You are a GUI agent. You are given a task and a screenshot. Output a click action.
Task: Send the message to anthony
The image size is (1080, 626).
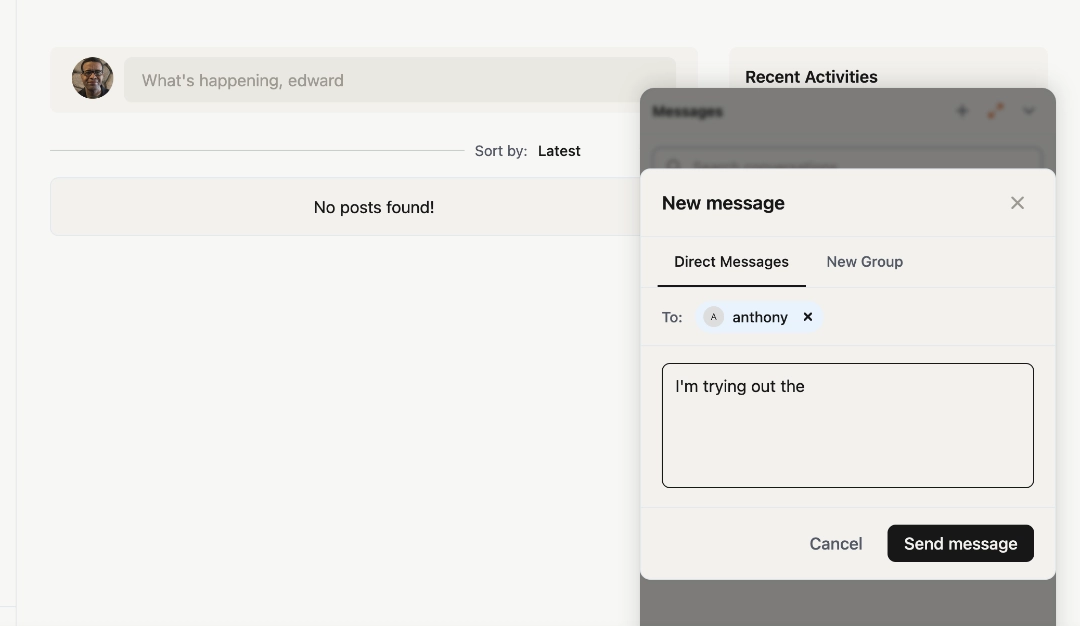(x=960, y=543)
